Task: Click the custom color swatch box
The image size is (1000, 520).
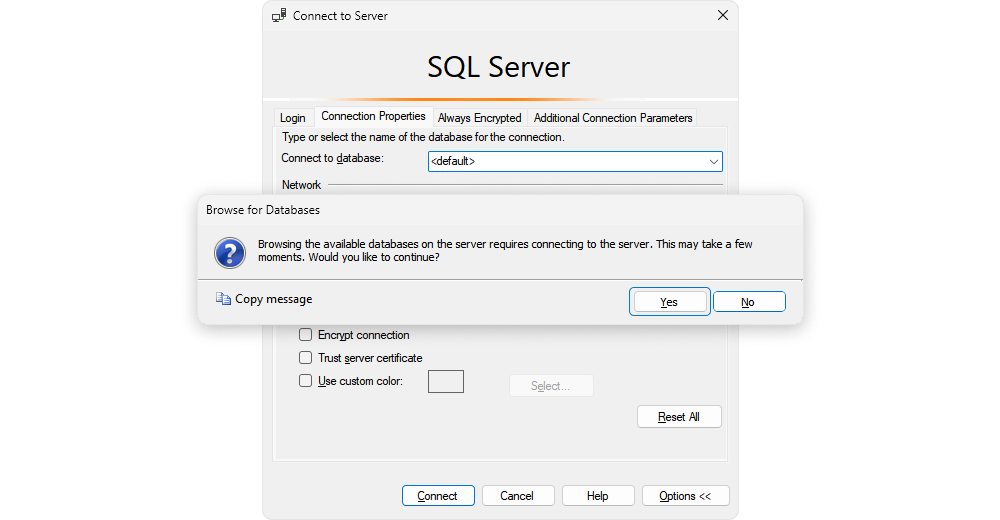Action: pyautogui.click(x=446, y=382)
